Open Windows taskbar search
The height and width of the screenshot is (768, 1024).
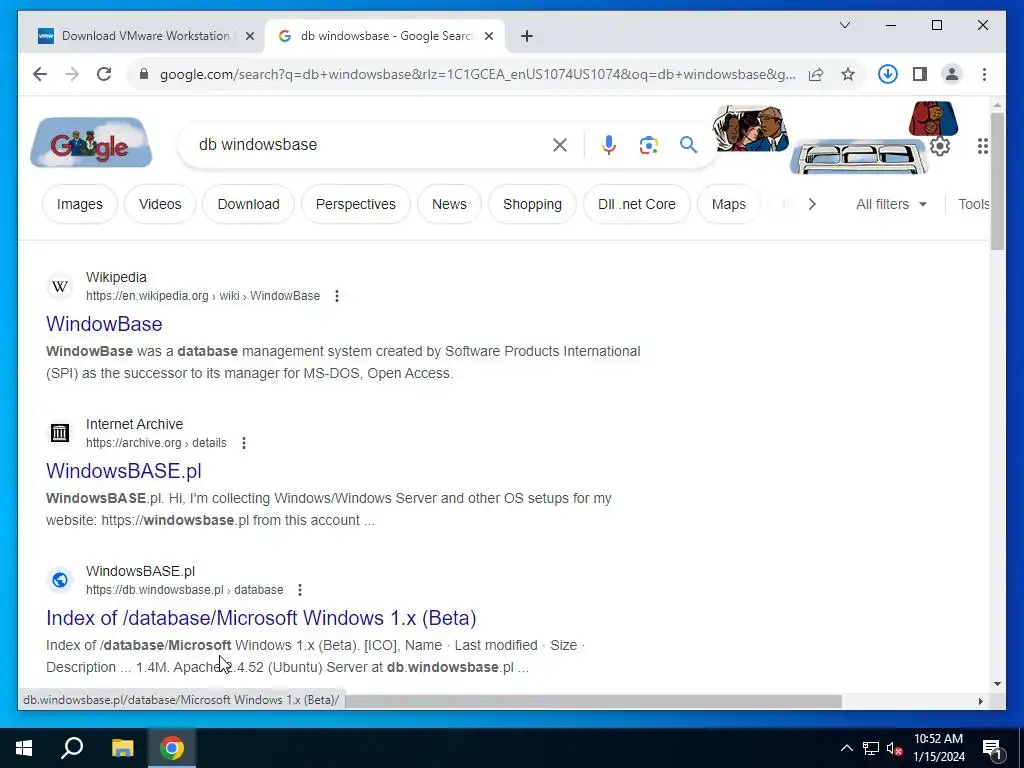72,748
